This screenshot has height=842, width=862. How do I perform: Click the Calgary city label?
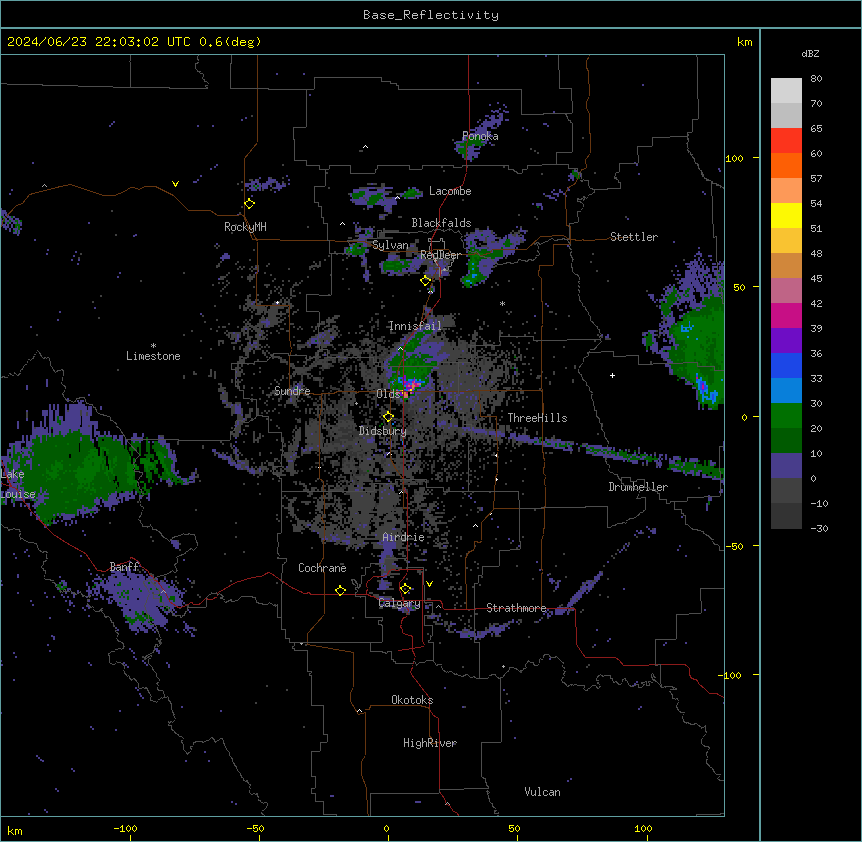point(400,603)
